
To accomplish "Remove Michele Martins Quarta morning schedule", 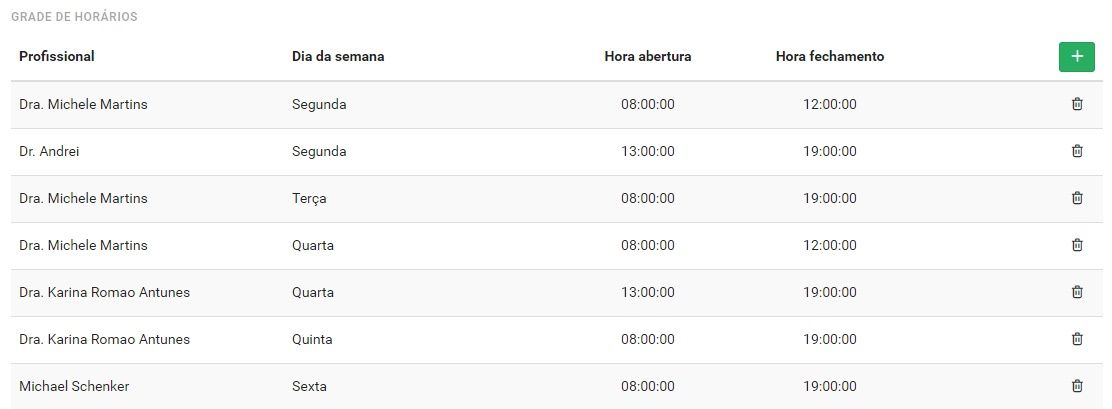I will (x=1077, y=245).
